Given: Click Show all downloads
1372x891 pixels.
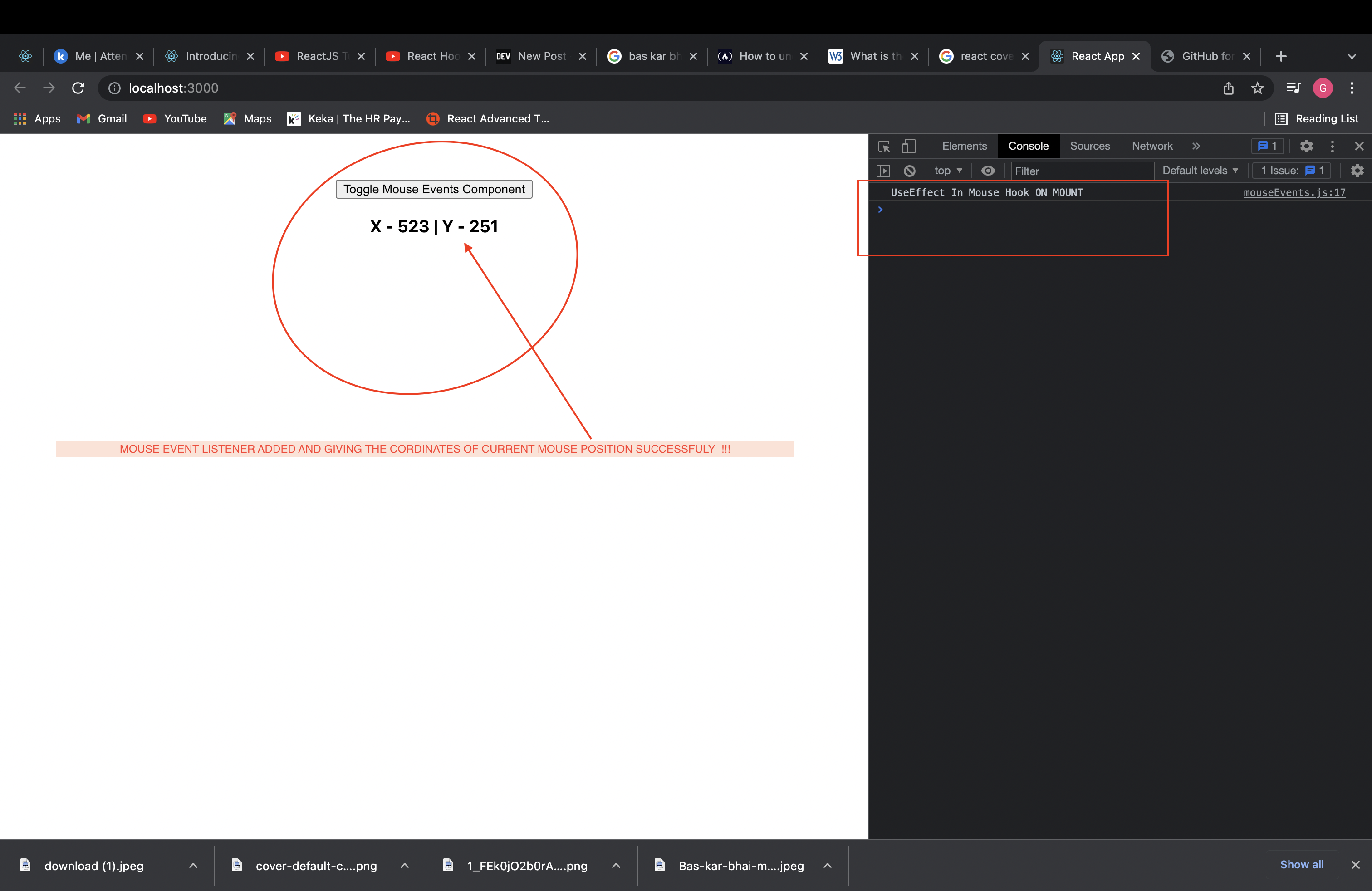Looking at the screenshot, I should [1302, 865].
